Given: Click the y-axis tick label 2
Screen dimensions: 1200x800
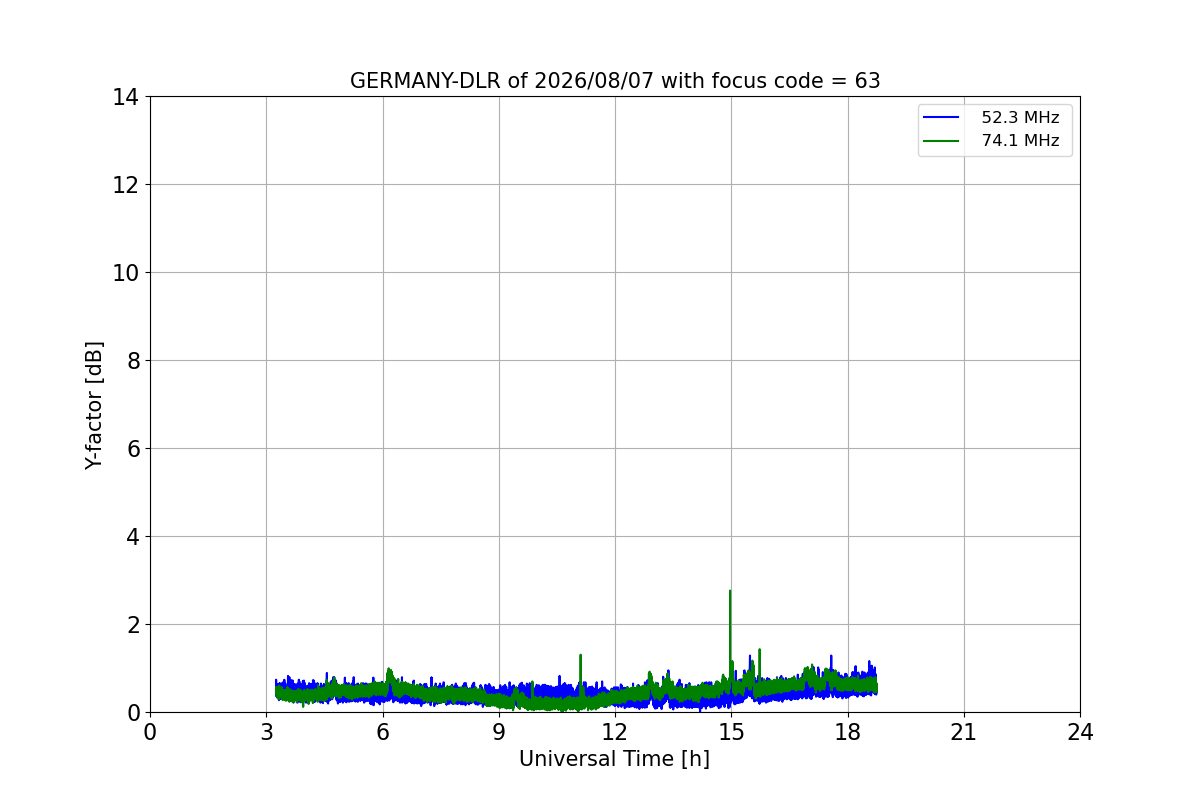Looking at the screenshot, I should (133, 625).
